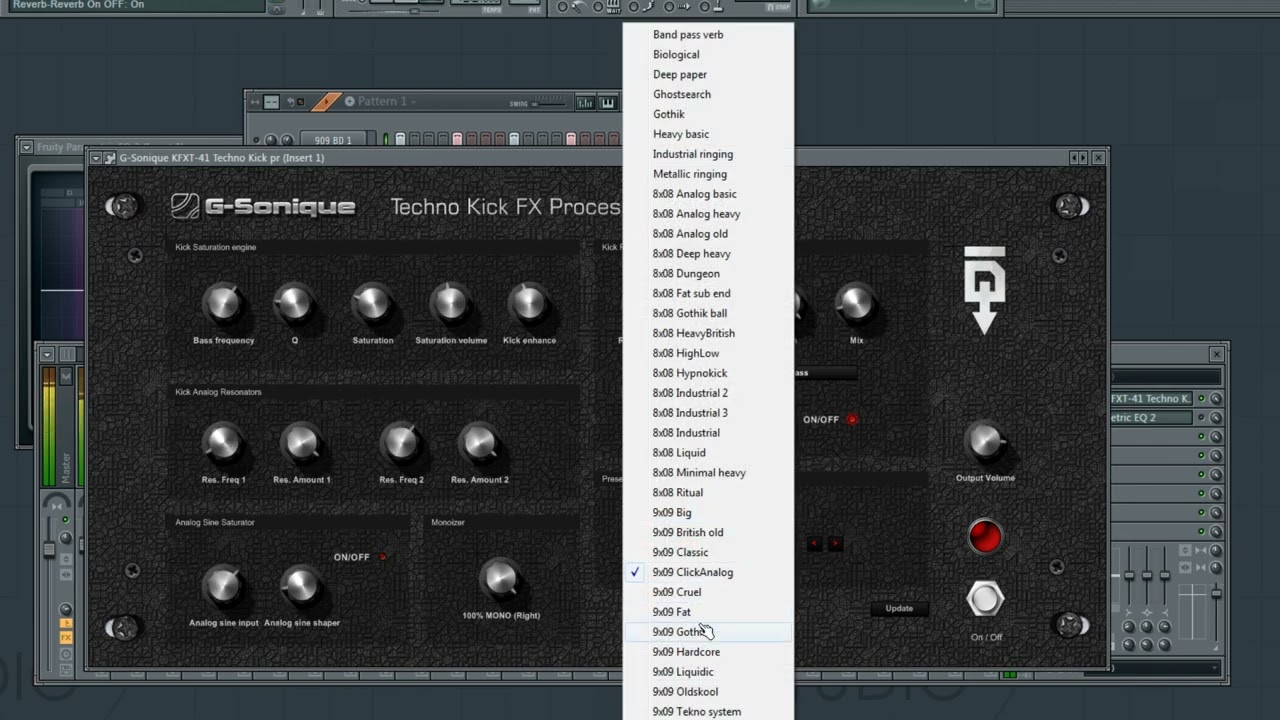Image resolution: width=1280 pixels, height=720 pixels.
Task: Open the Fruity Parametric EQ window menu
Action: point(27,147)
